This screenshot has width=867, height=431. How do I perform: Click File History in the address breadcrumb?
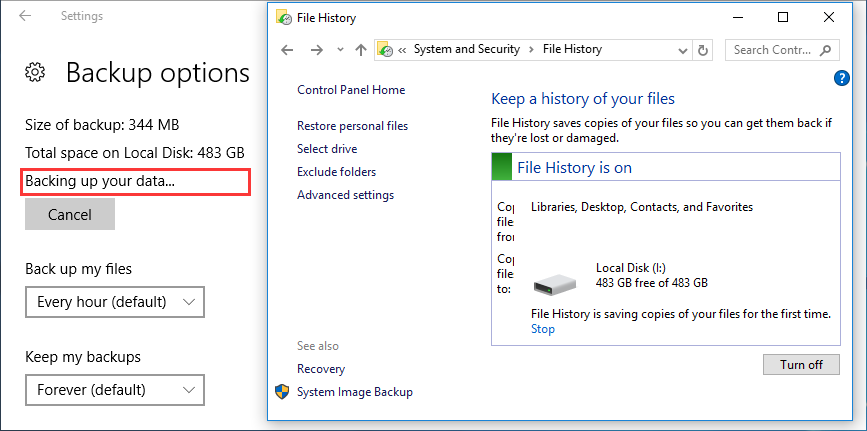point(572,49)
